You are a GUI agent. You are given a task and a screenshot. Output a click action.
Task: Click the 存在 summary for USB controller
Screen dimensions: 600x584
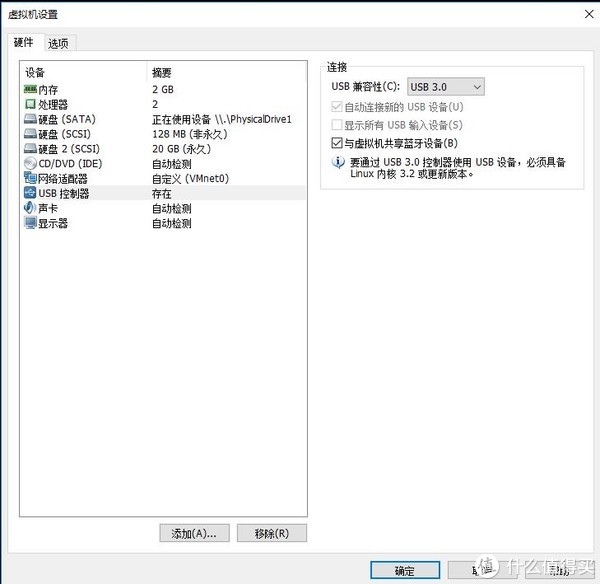click(161, 194)
